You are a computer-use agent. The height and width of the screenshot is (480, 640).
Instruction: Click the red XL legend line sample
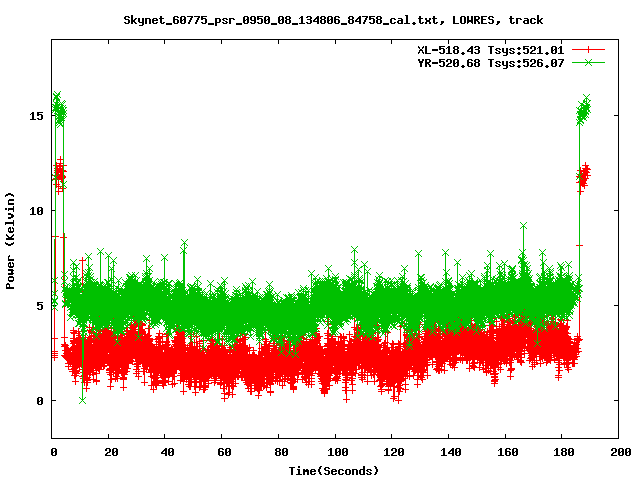[588, 50]
